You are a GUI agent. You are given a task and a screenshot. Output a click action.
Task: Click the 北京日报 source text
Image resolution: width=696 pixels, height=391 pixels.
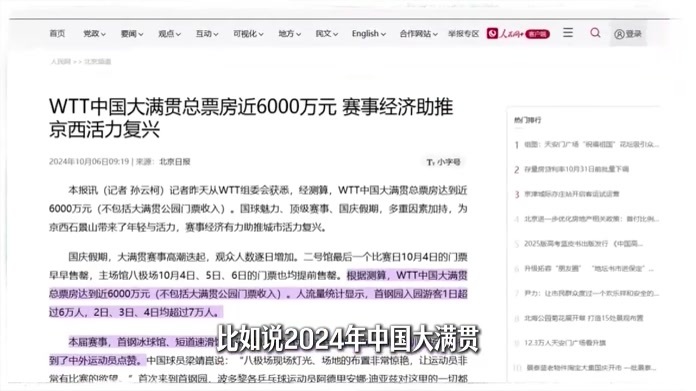[175, 162]
